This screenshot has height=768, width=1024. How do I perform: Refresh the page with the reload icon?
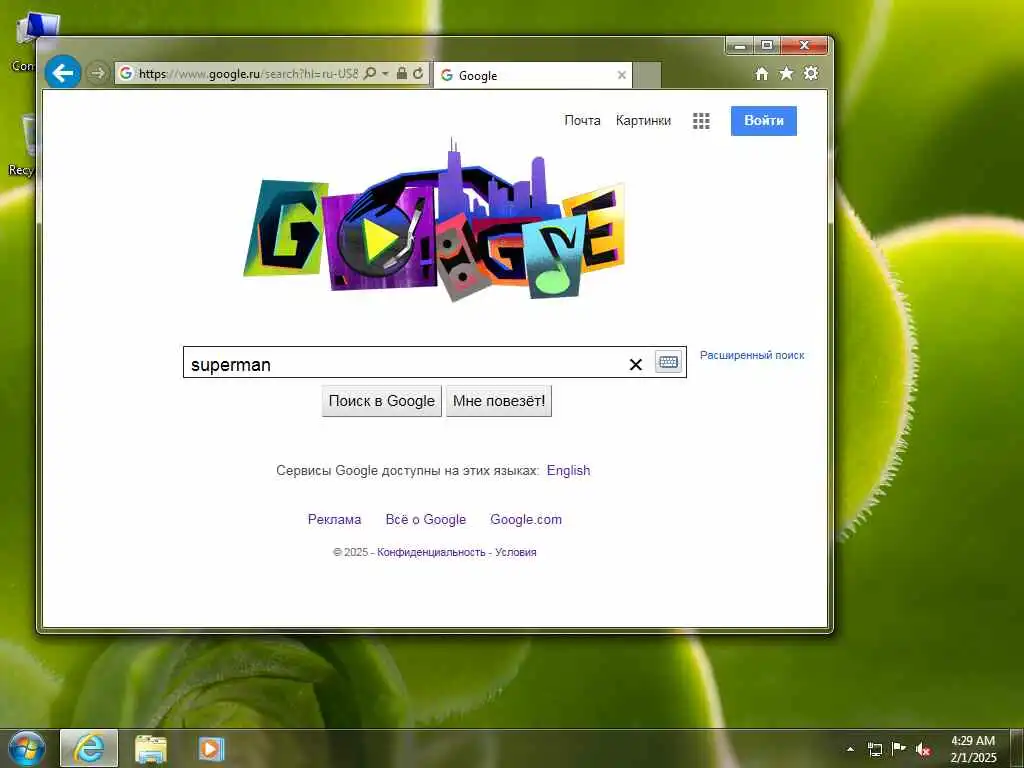(x=418, y=73)
